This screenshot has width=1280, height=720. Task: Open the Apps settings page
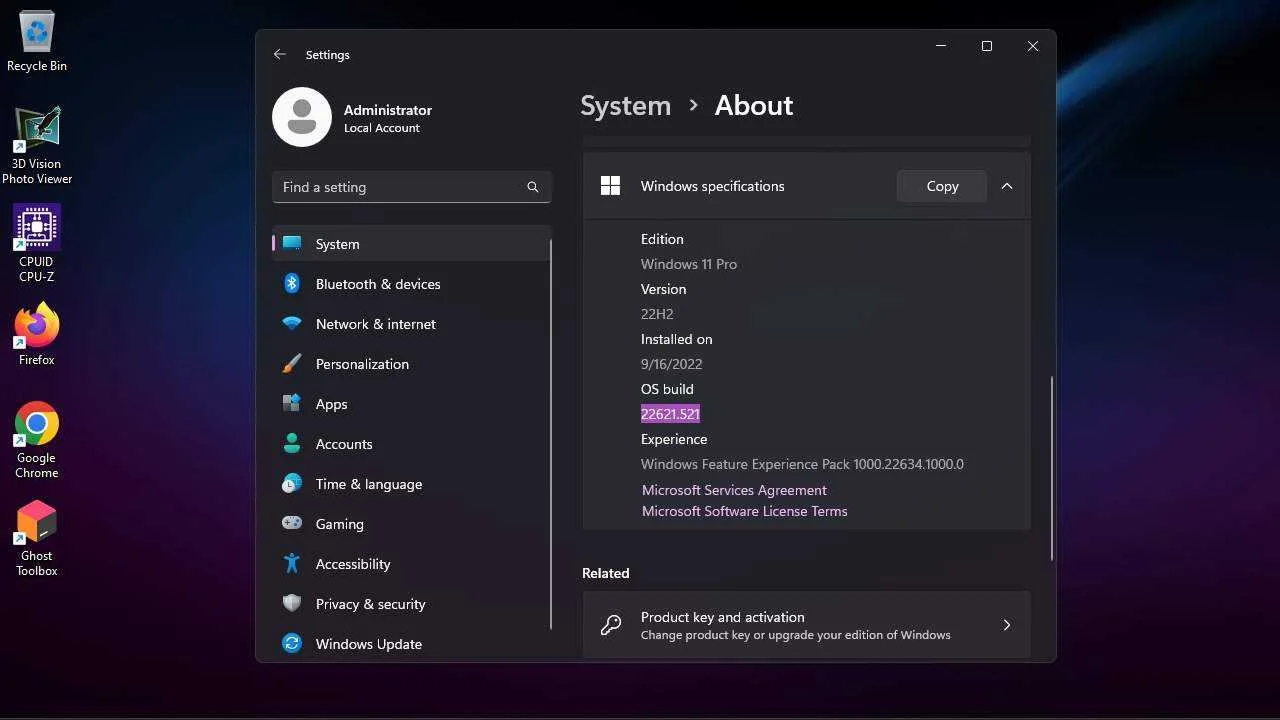pos(411,404)
